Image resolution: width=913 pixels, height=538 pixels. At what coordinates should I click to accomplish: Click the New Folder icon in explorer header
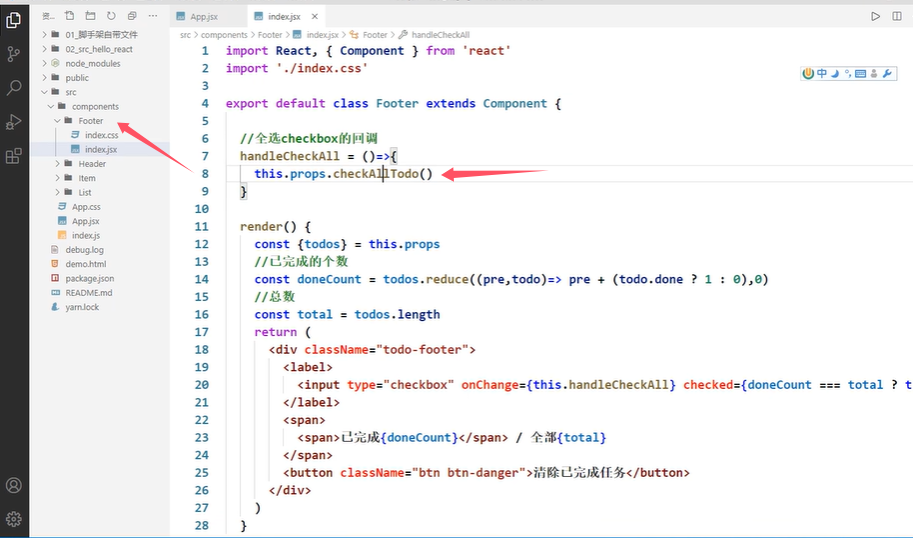click(x=90, y=16)
